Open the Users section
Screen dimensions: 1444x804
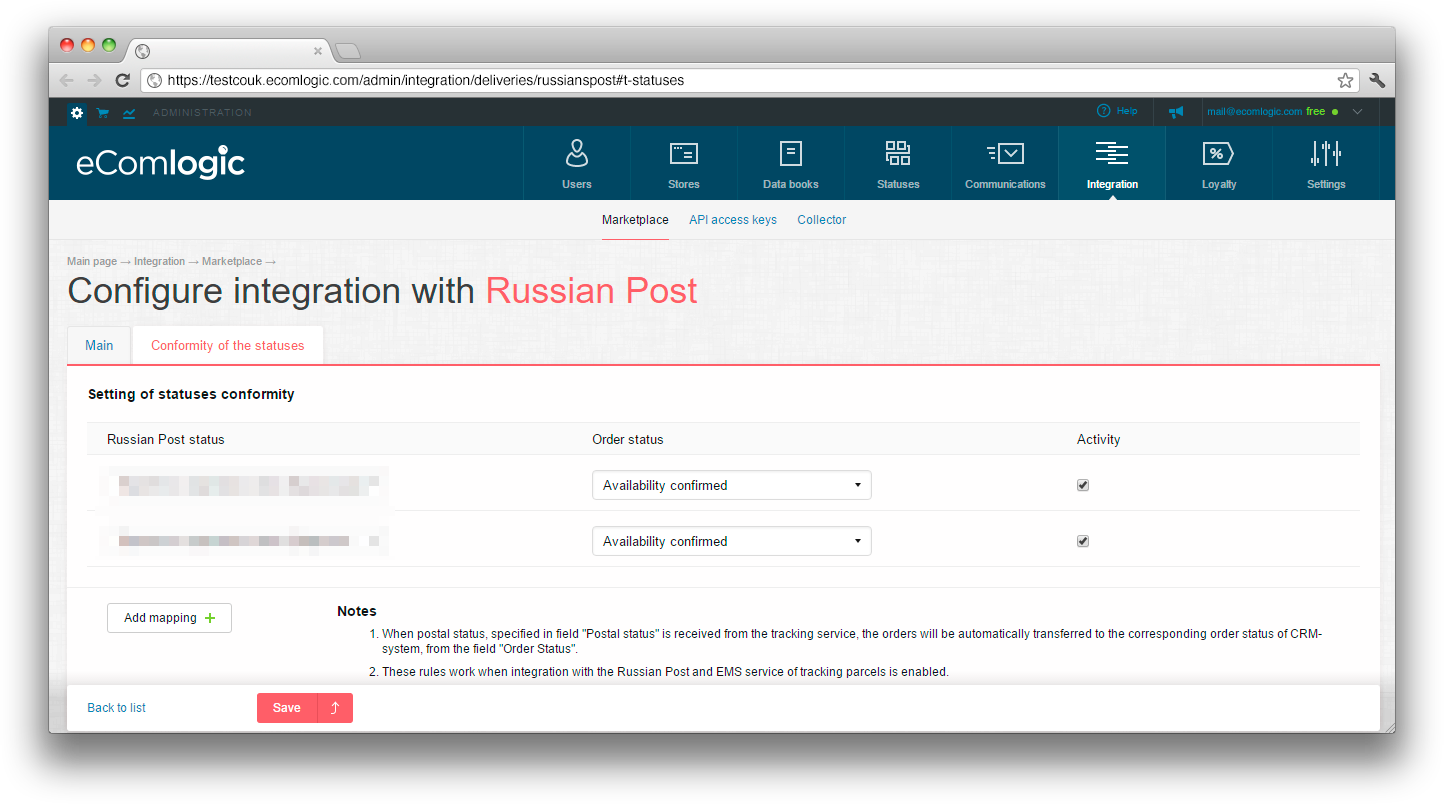[577, 163]
